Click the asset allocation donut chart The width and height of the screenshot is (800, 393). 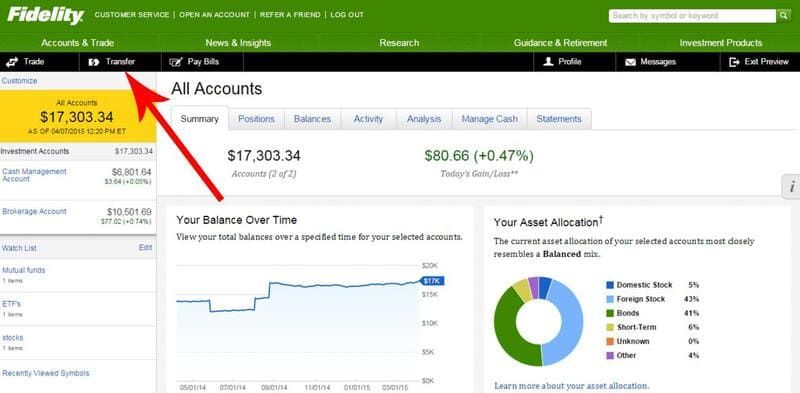click(x=538, y=321)
